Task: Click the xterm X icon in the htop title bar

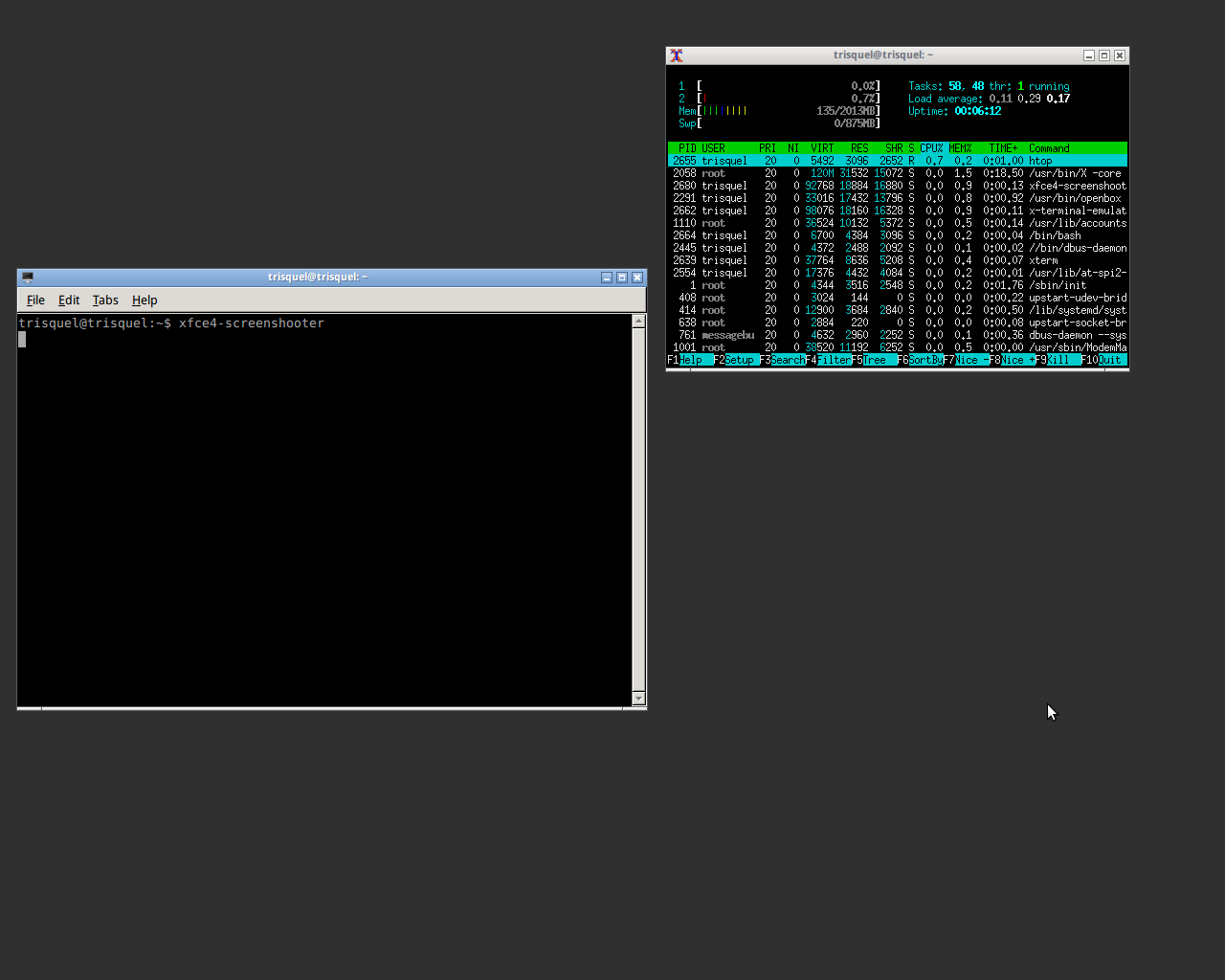Action: [x=677, y=56]
